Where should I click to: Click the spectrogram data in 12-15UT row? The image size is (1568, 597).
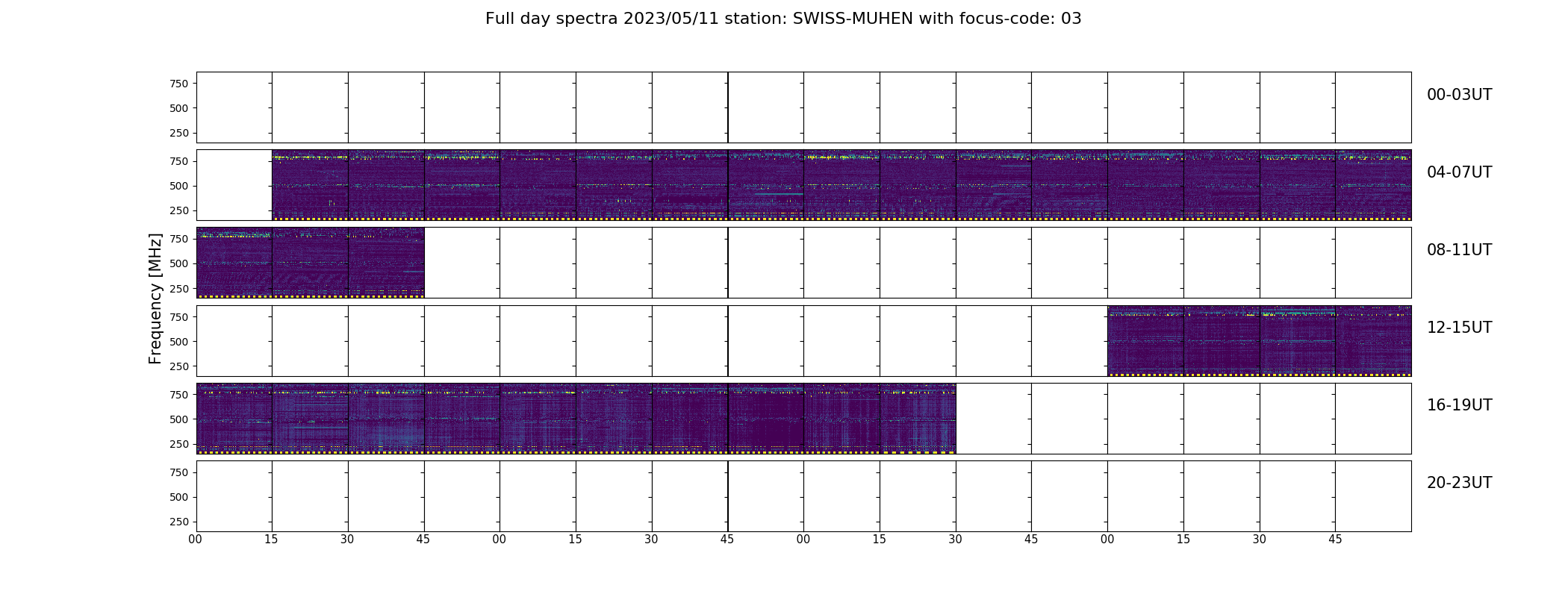pos(1259,340)
